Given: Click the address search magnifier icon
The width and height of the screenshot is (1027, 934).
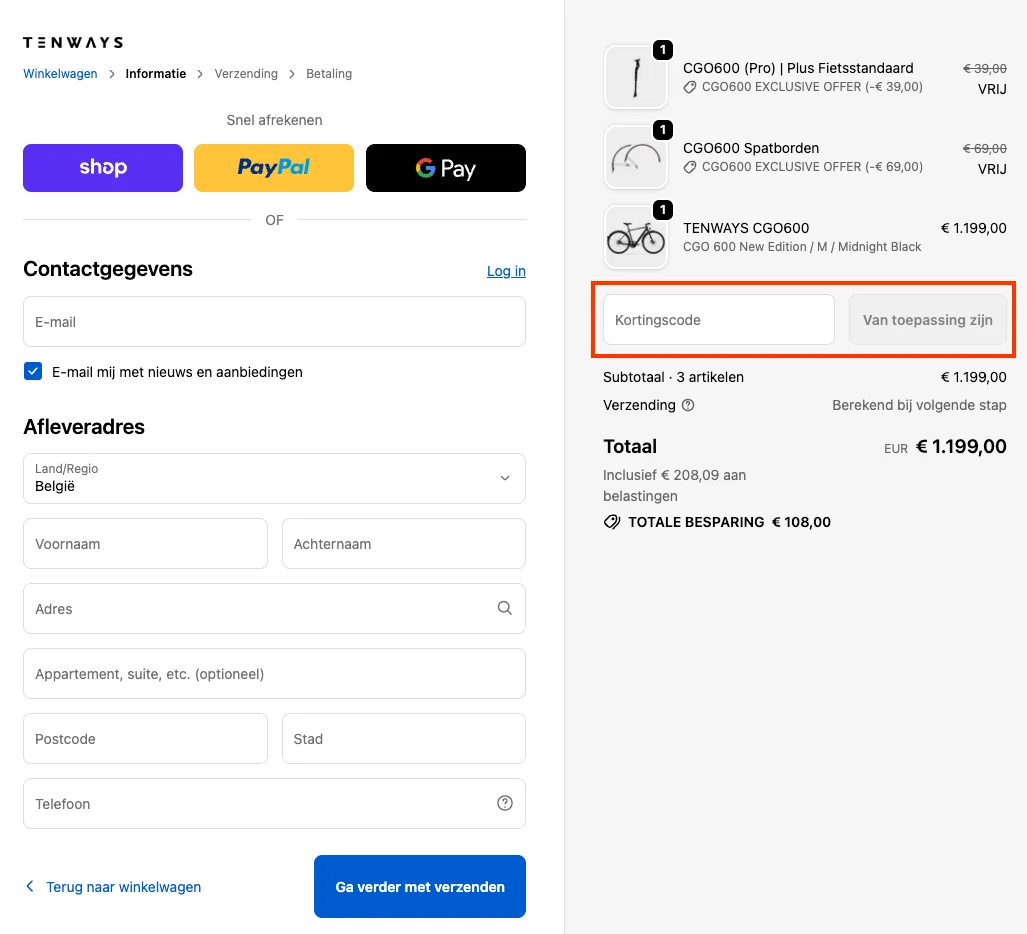Looking at the screenshot, I should click(x=505, y=608).
